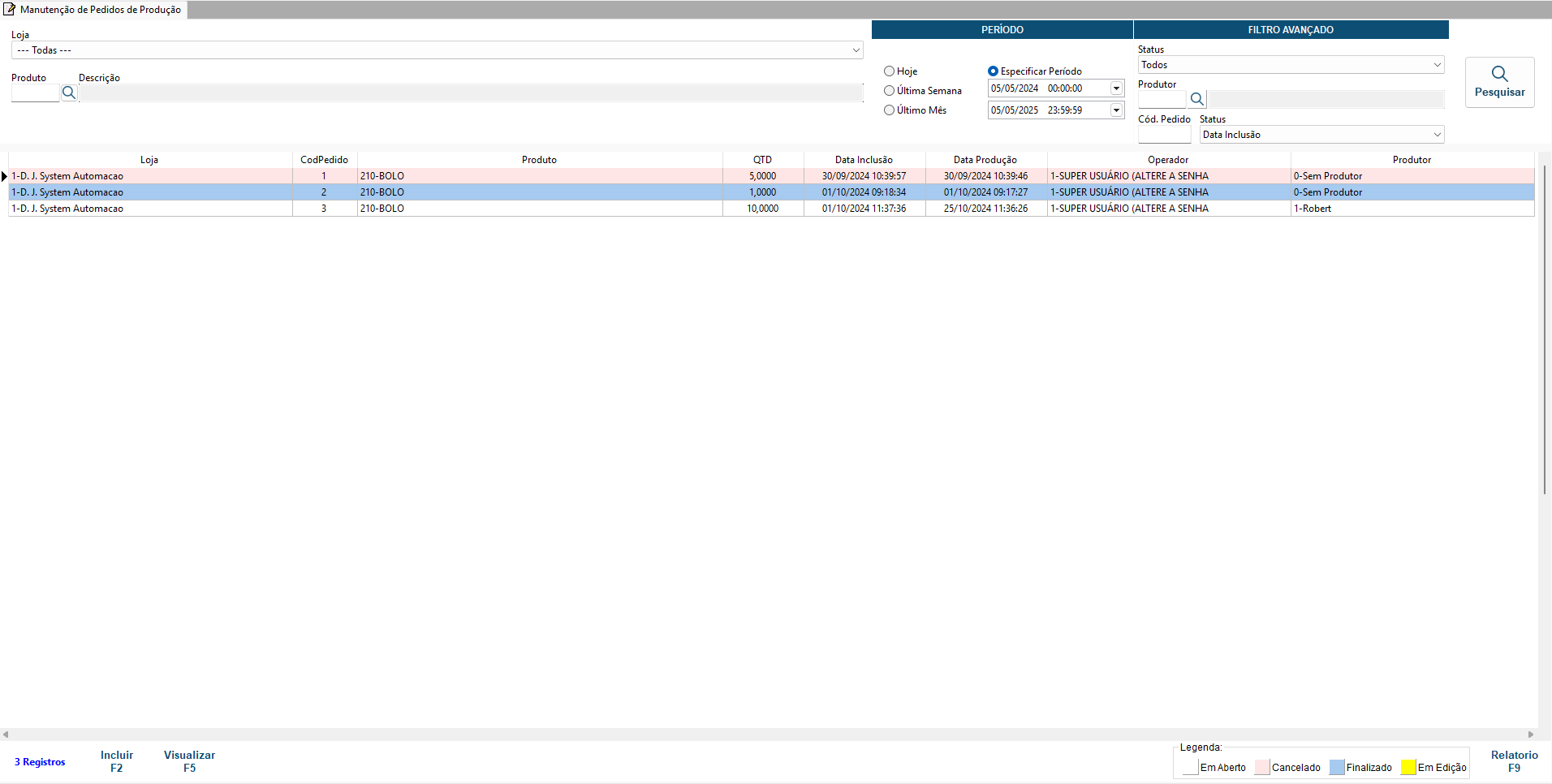Sort by the QTD column header

[763, 160]
